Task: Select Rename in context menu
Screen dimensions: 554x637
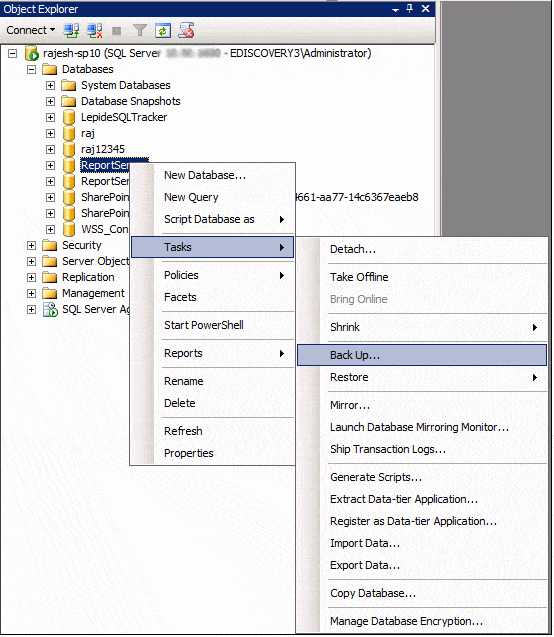Action: point(212,381)
